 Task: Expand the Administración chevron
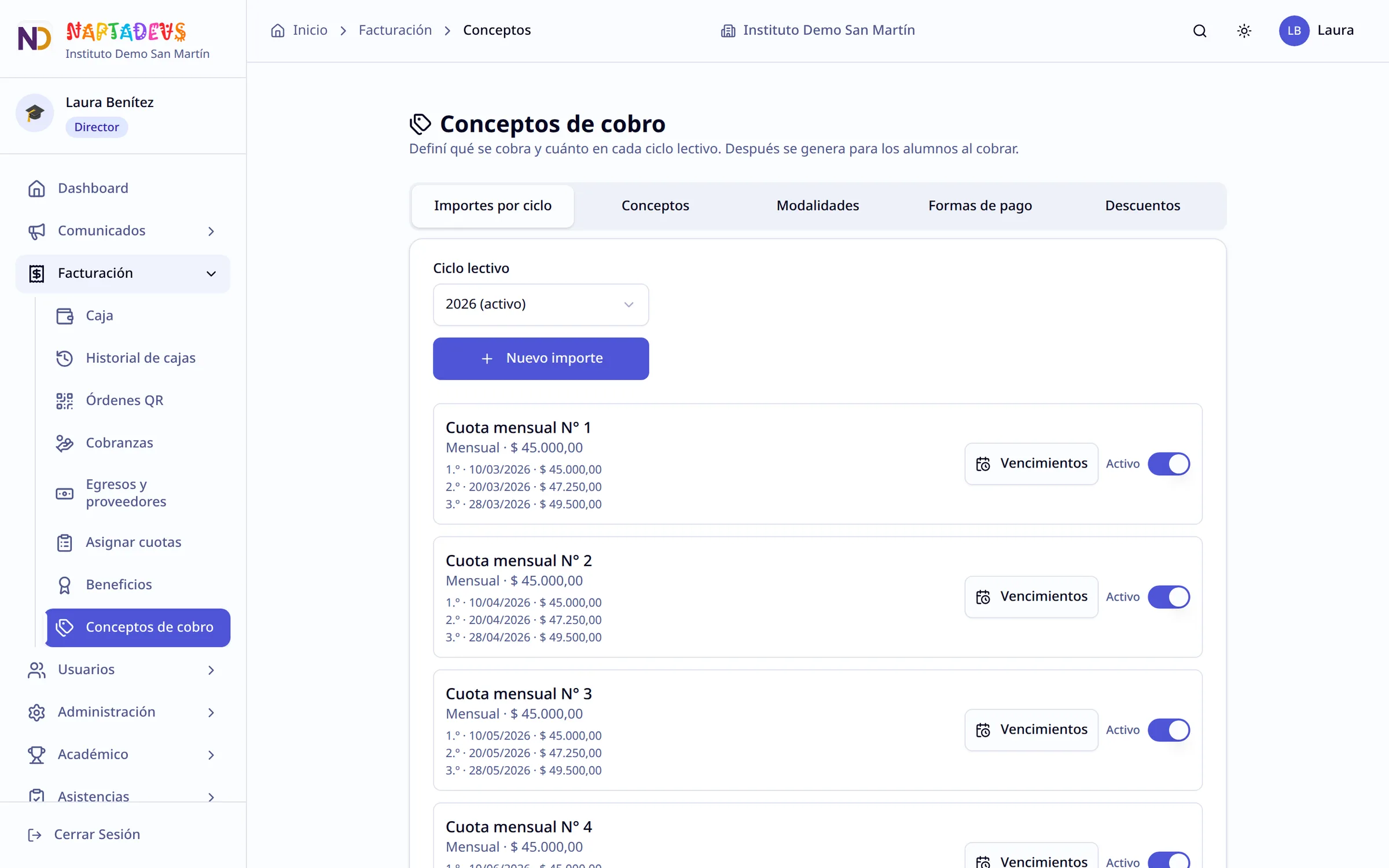point(211,712)
